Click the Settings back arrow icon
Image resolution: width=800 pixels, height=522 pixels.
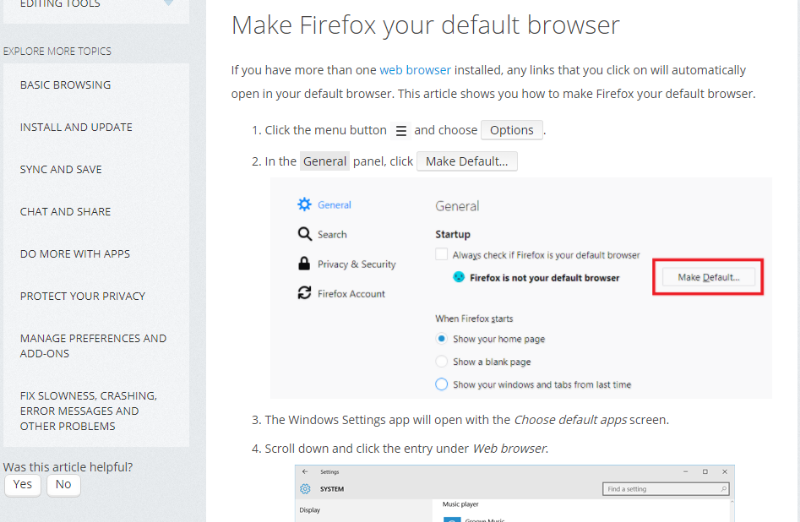[x=305, y=472]
